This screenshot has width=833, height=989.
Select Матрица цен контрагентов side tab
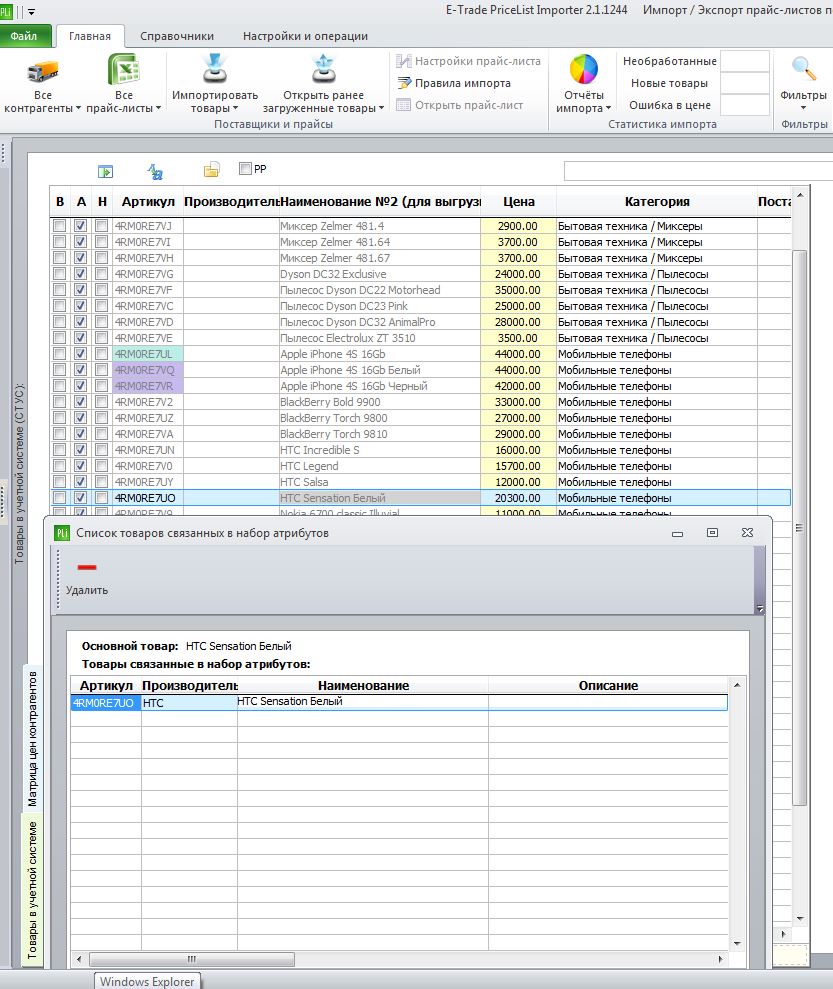tap(32, 738)
